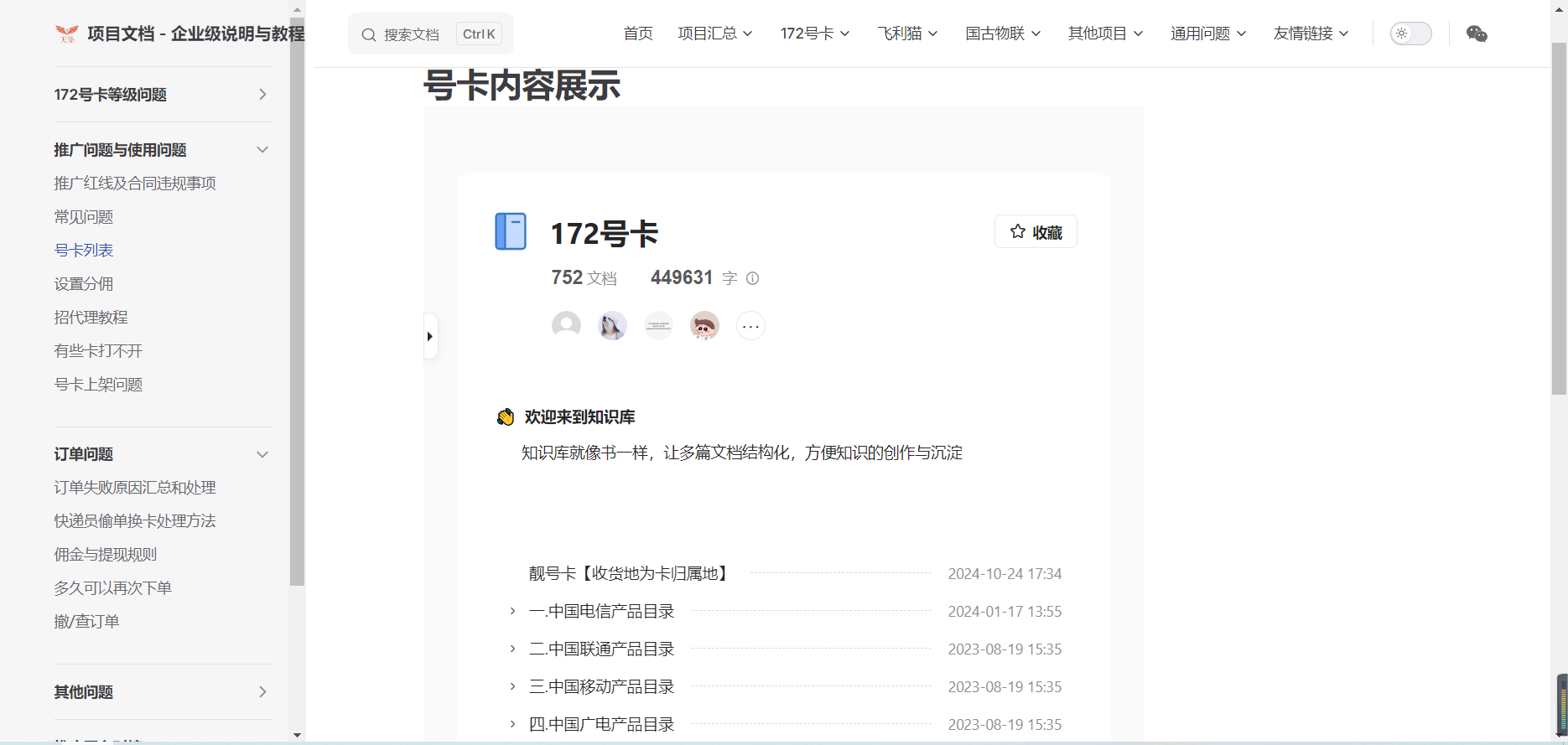Open 号卡上架问题 sidebar link
The width and height of the screenshot is (1568, 745).
tap(99, 385)
